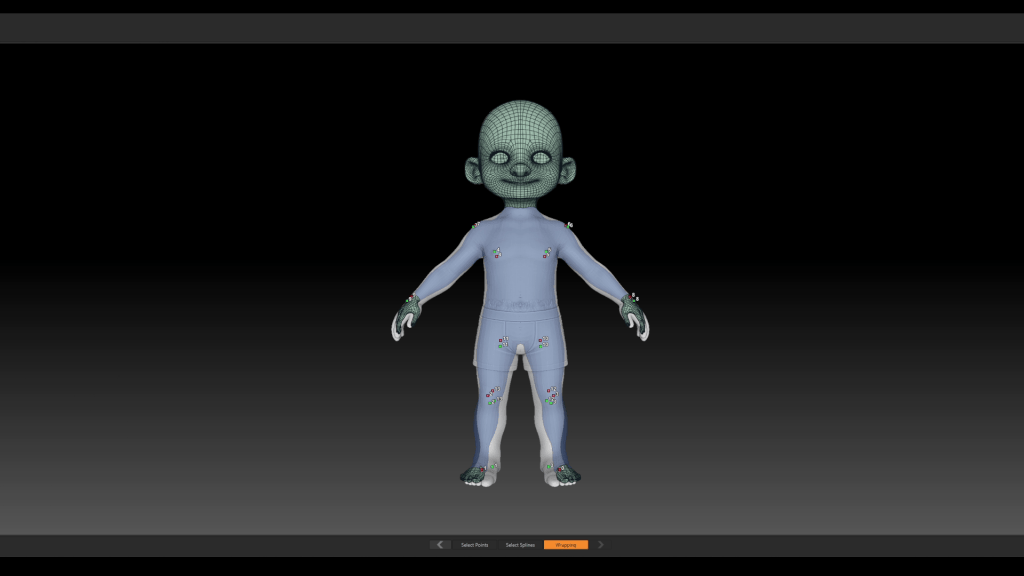This screenshot has width=1024, height=576.
Task: Click the character's nose on wireframe mesh
Action: click(x=520, y=170)
